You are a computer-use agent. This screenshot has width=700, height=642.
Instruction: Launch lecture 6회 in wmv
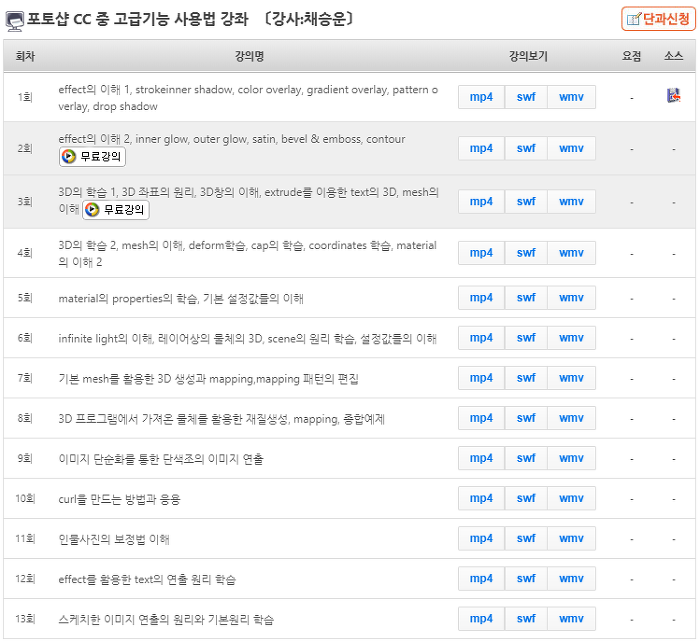(571, 338)
